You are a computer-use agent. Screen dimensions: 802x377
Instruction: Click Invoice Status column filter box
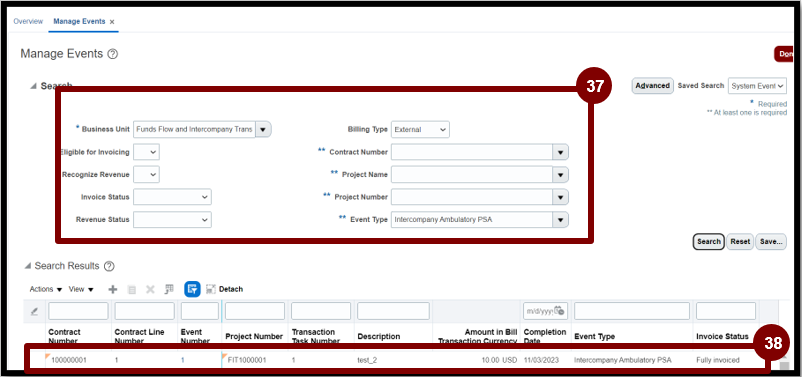point(726,311)
